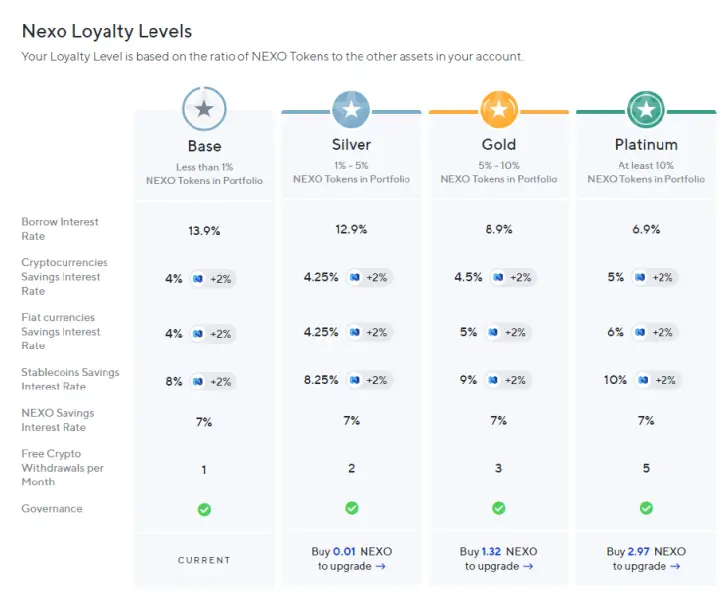Click Platinum NEXO savings rate 7%
This screenshot has width=726, height=596.
click(x=646, y=420)
